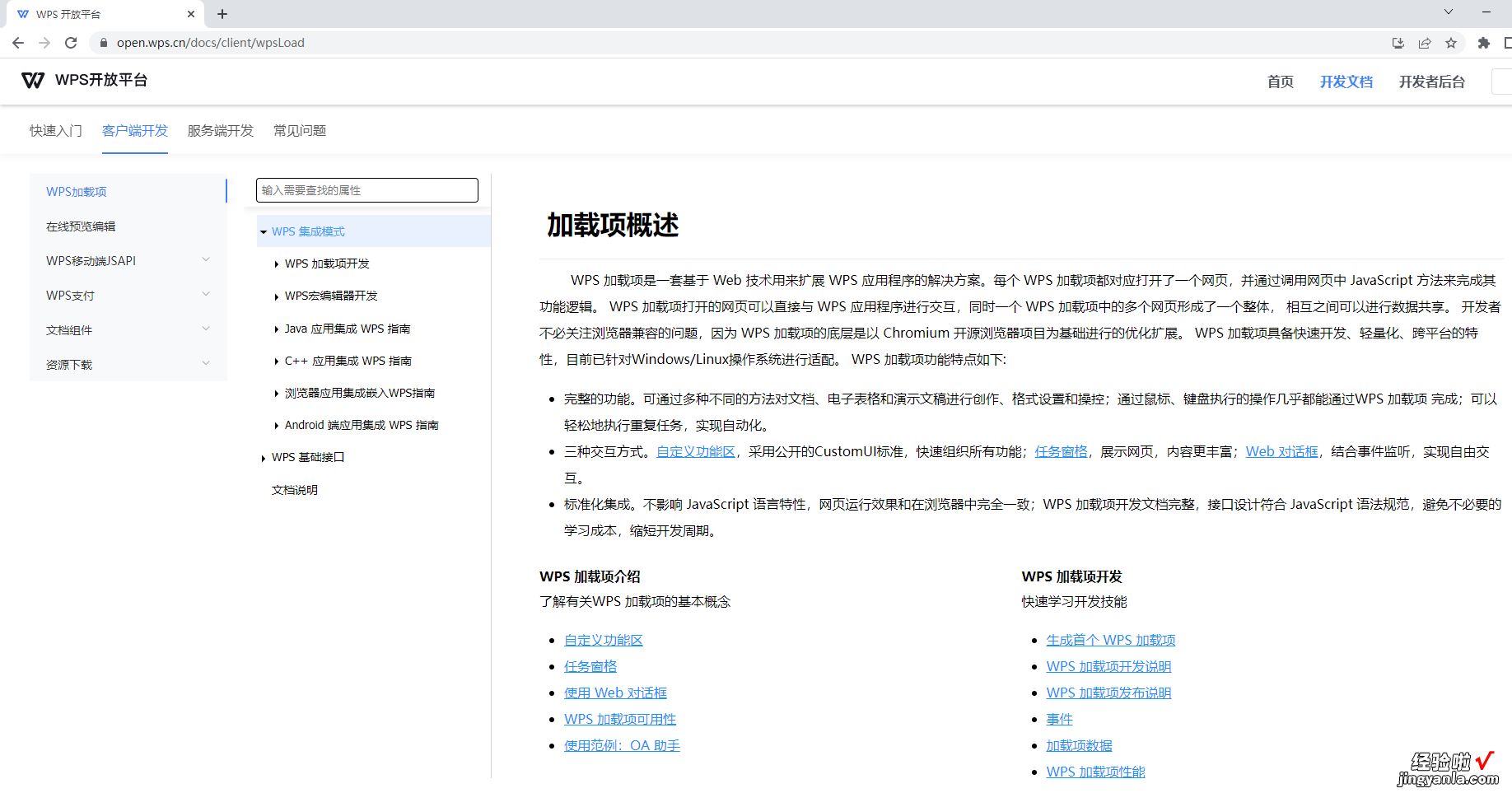Click the share page icon

tap(1424, 43)
